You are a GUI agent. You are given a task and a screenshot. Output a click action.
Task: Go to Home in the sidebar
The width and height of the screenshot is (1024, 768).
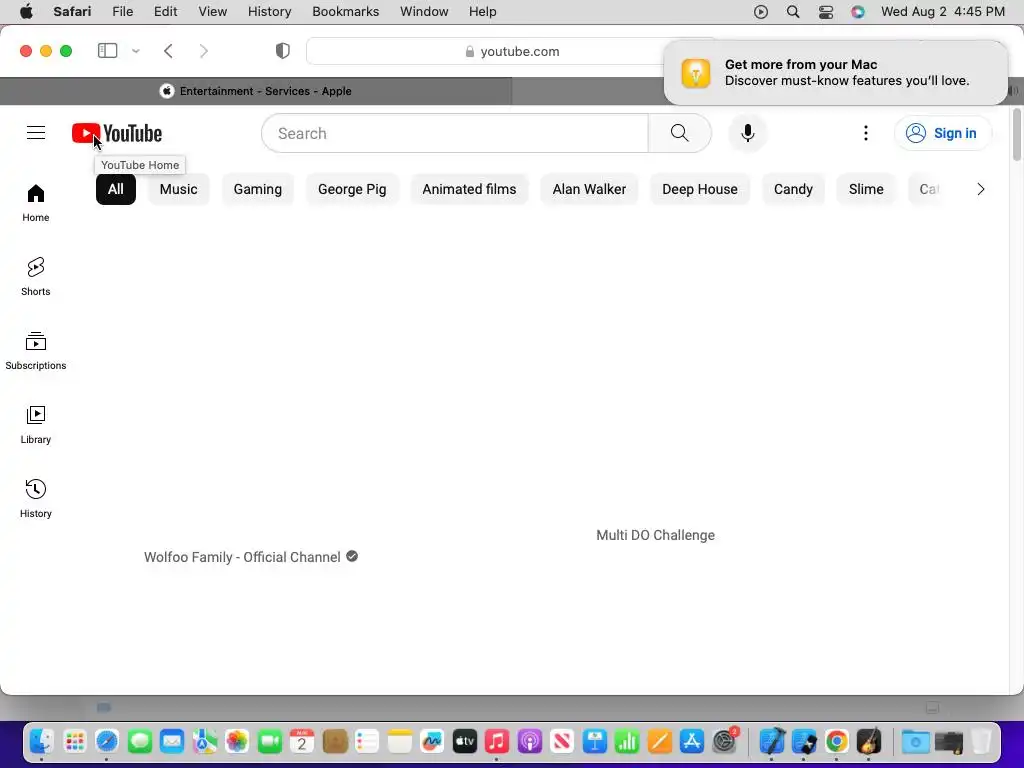[36, 203]
